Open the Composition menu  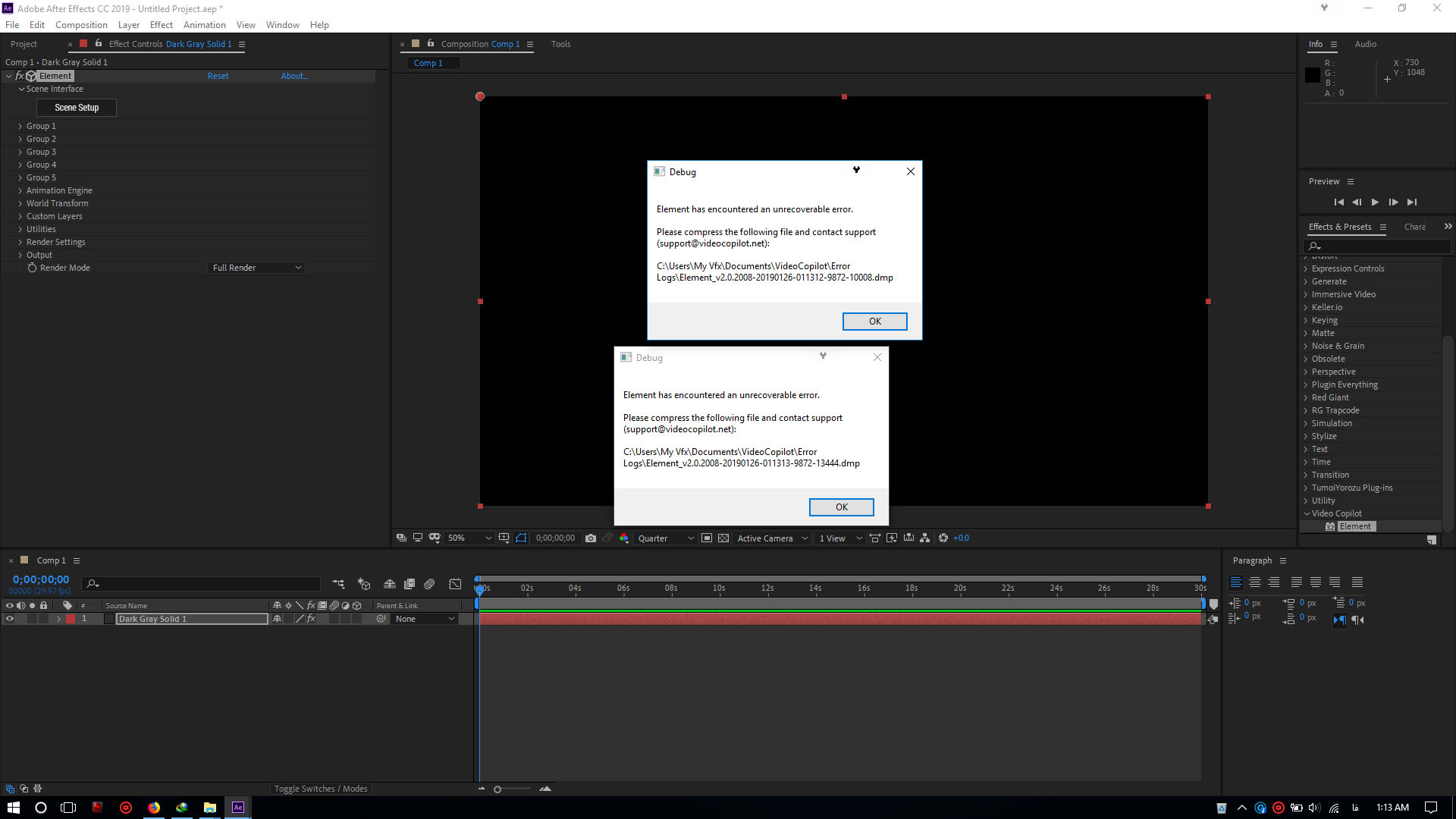81,25
